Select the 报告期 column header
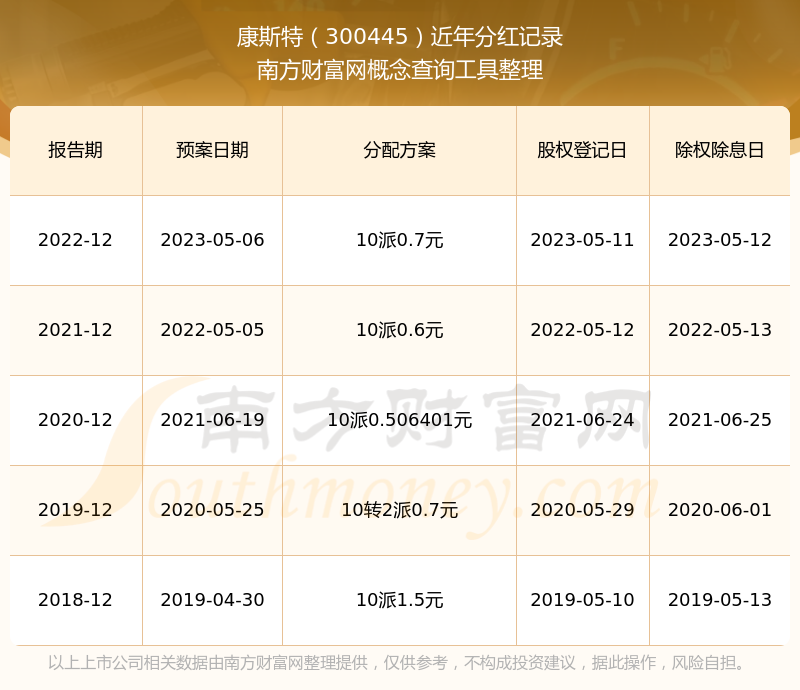The width and height of the screenshot is (800, 690). click(76, 150)
